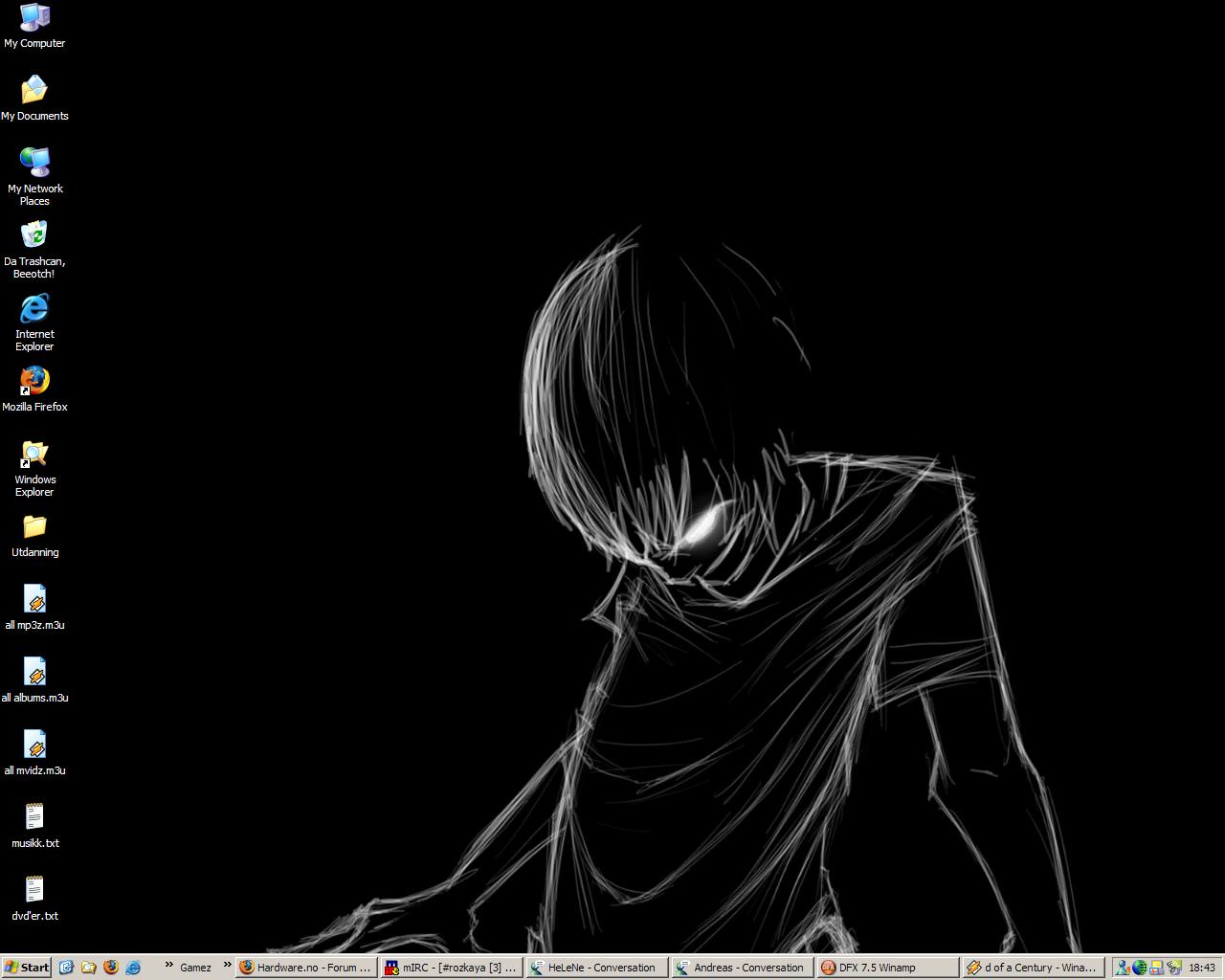
Task: Select the dvd'er.txt text file
Action: pyautogui.click(x=34, y=899)
